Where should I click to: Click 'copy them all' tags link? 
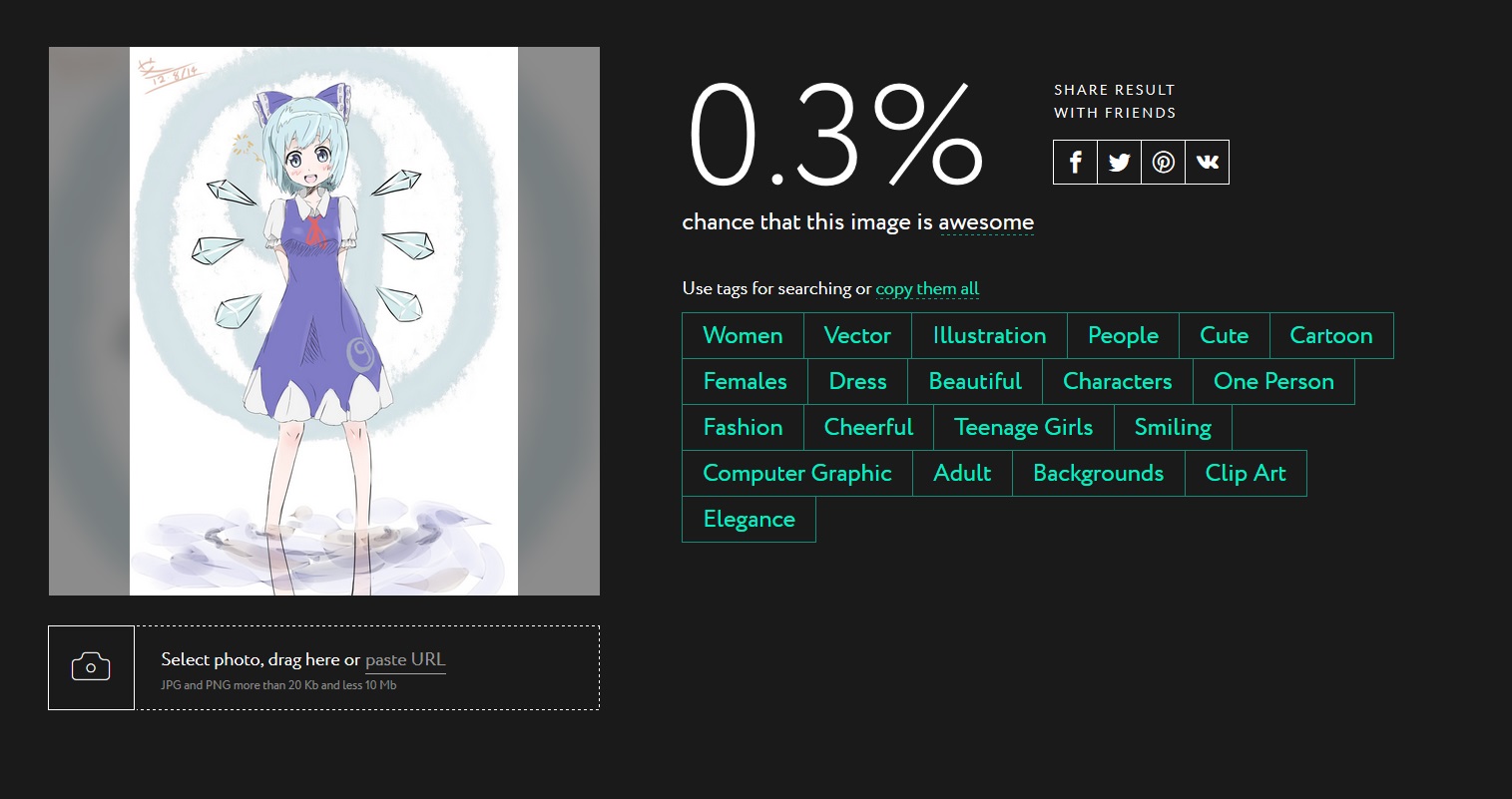pos(927,289)
